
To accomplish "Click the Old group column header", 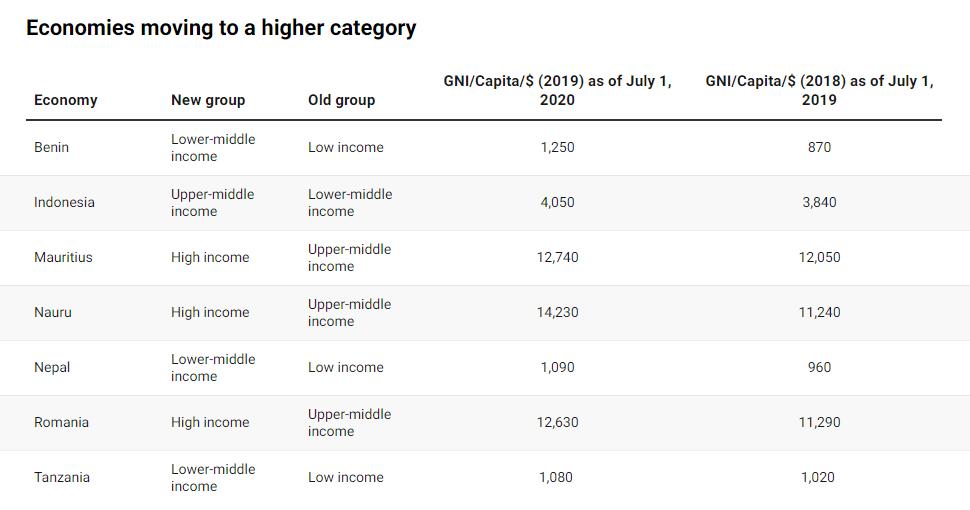I will pos(341,100).
